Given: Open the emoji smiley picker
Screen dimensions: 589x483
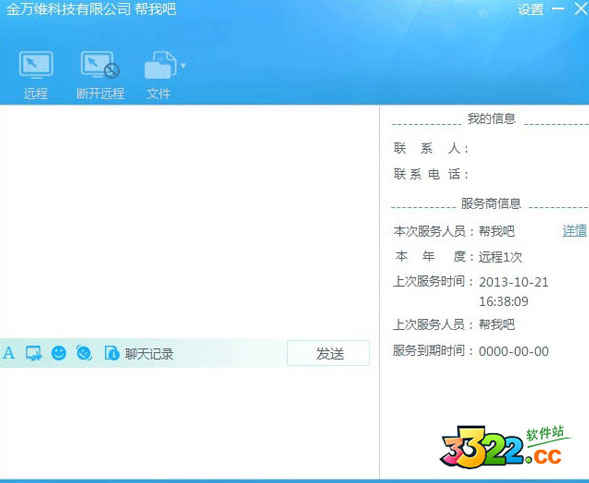Looking at the screenshot, I should [59, 353].
